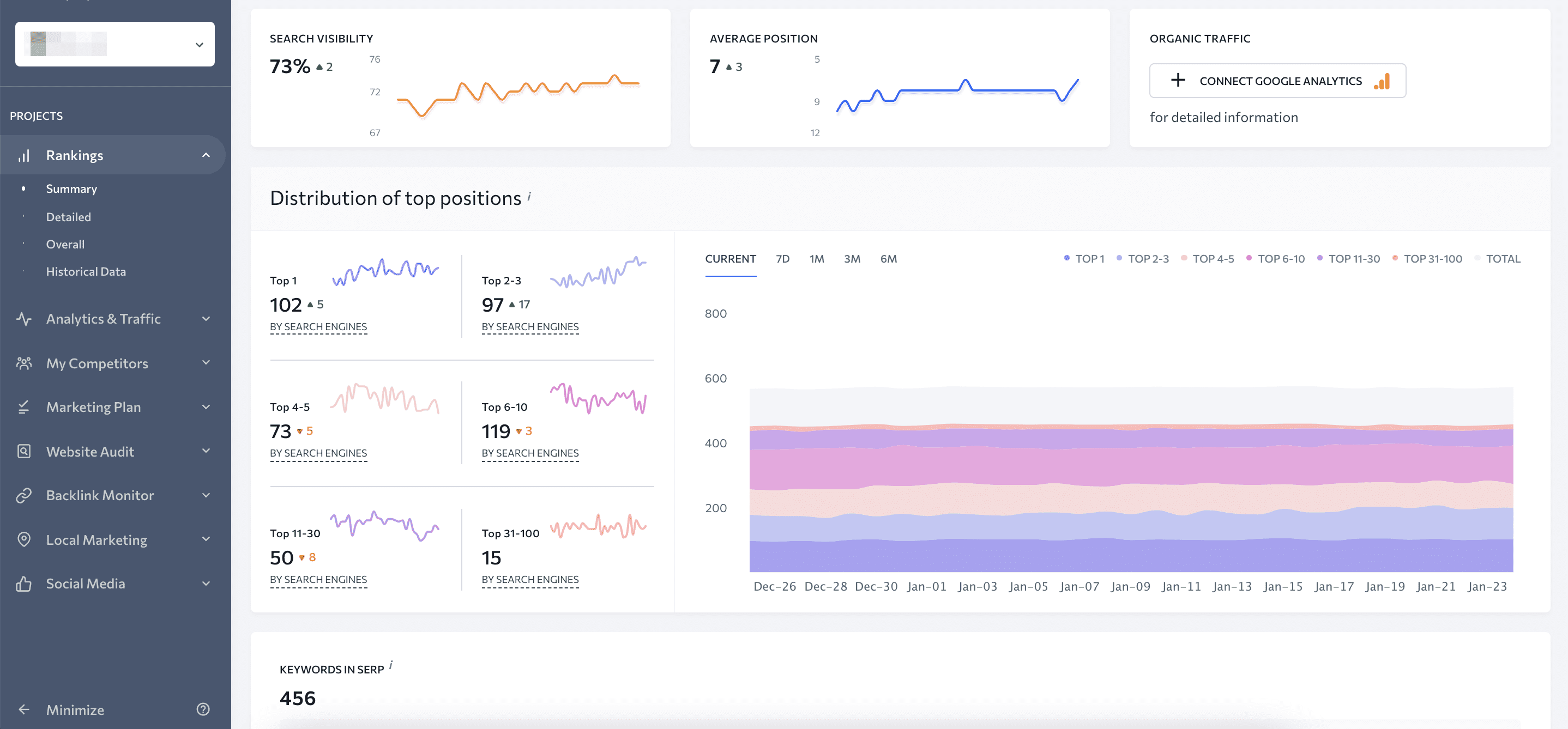This screenshot has height=729, width=1568.
Task: Click By Search Engines under Top 4-5
Action: pos(318,454)
